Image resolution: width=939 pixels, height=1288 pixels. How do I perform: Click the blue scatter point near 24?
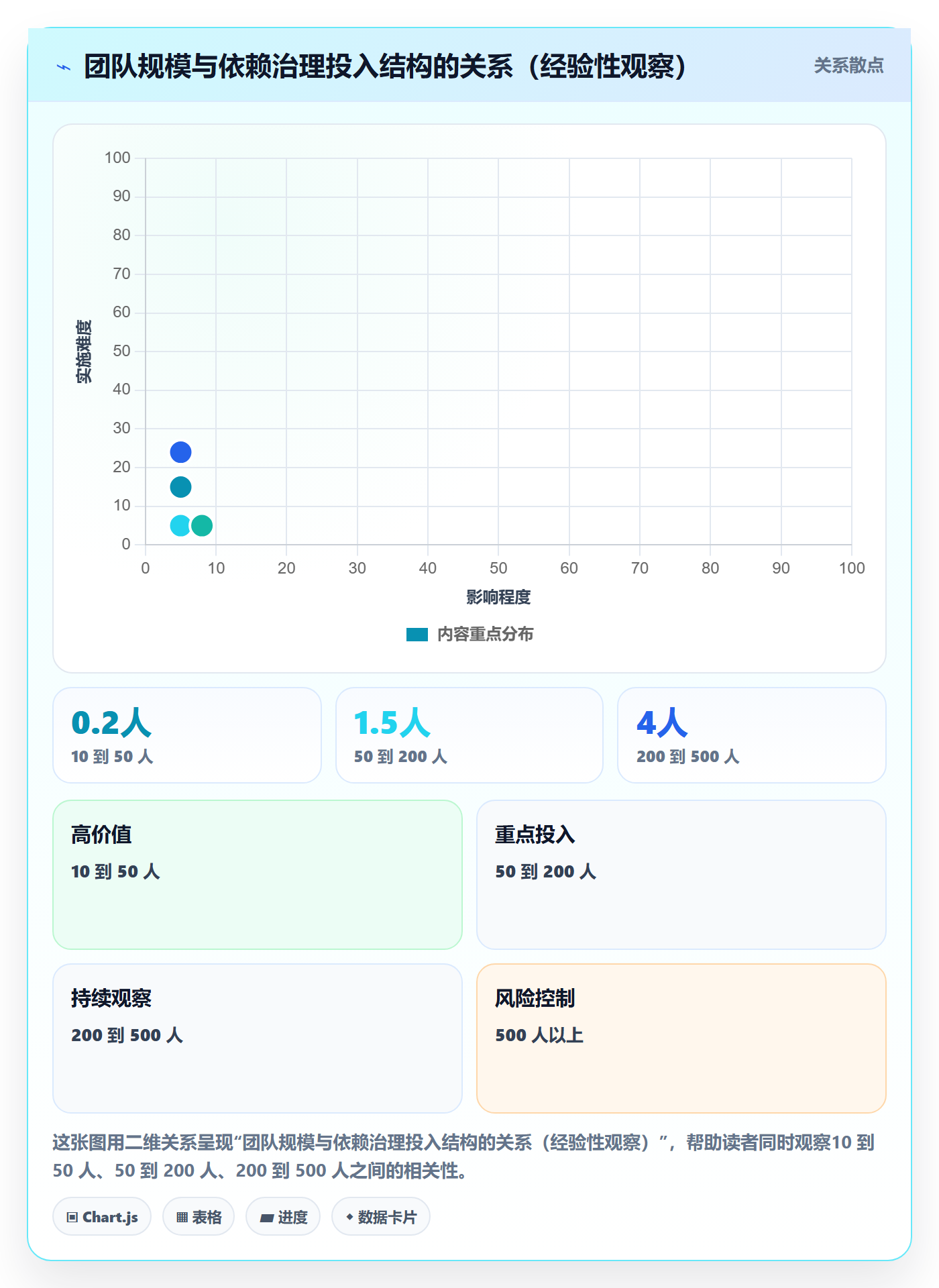180,452
